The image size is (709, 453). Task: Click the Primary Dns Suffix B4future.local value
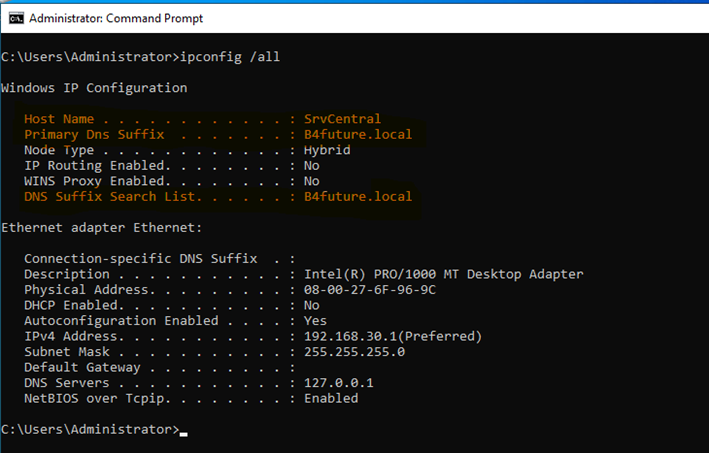357,135
